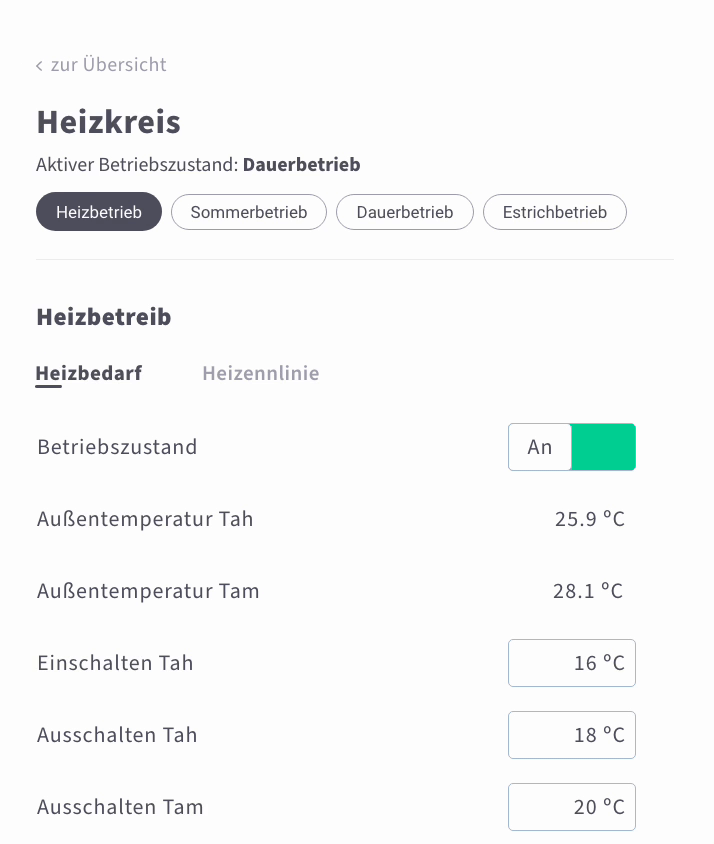The height and width of the screenshot is (844, 714).
Task: Toggle the Betriebszustand switch
Action: pyautogui.click(x=572, y=447)
